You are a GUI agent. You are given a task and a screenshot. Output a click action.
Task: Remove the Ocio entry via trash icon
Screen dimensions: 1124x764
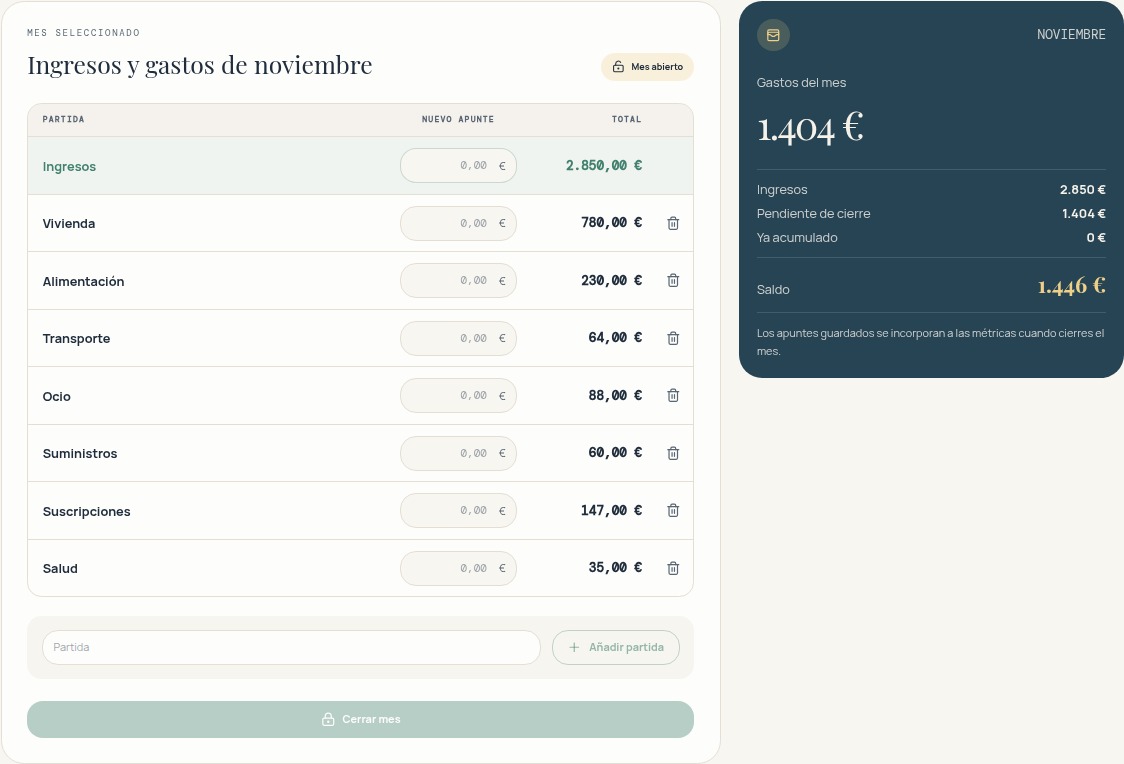point(673,396)
